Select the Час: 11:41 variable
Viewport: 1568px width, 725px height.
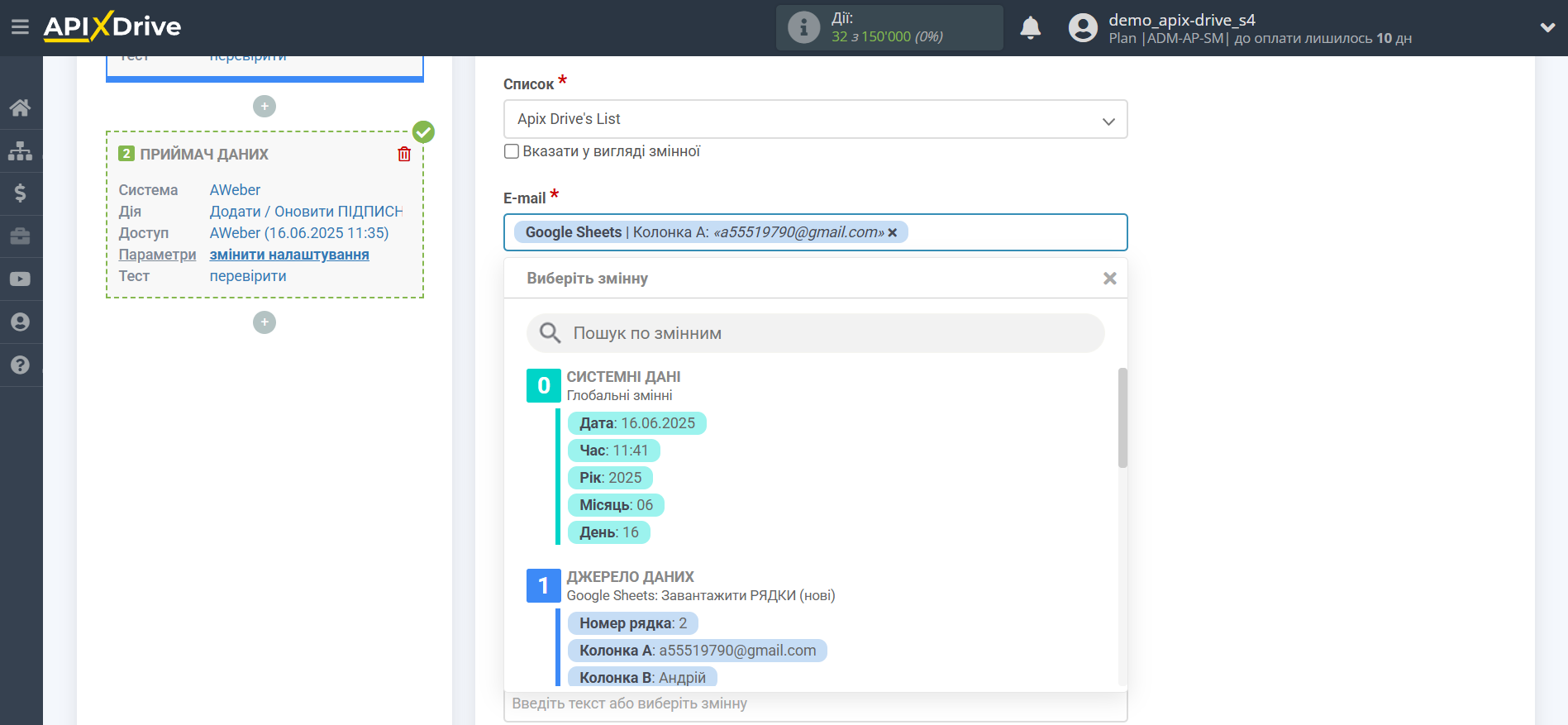click(613, 451)
